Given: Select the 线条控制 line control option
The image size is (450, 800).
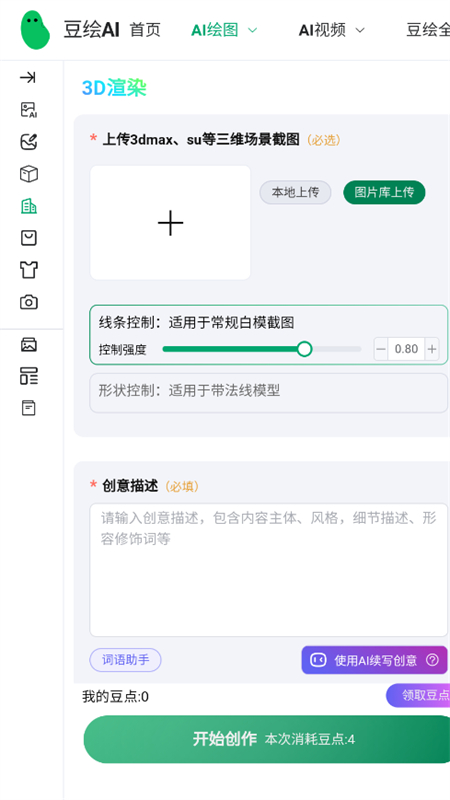Looking at the screenshot, I should point(269,335).
